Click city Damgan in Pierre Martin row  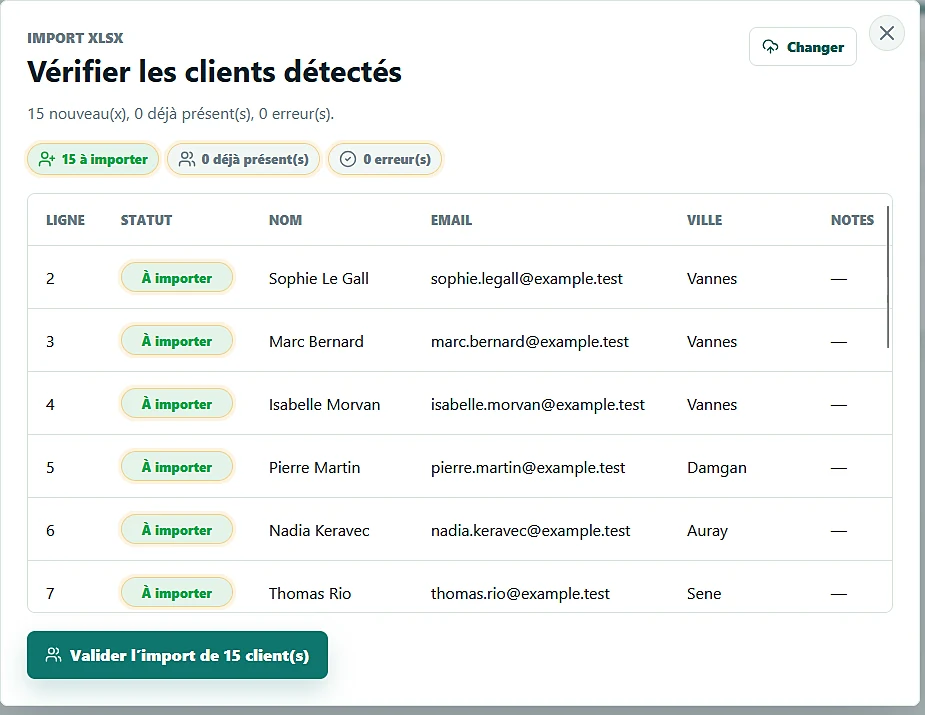[x=717, y=468]
